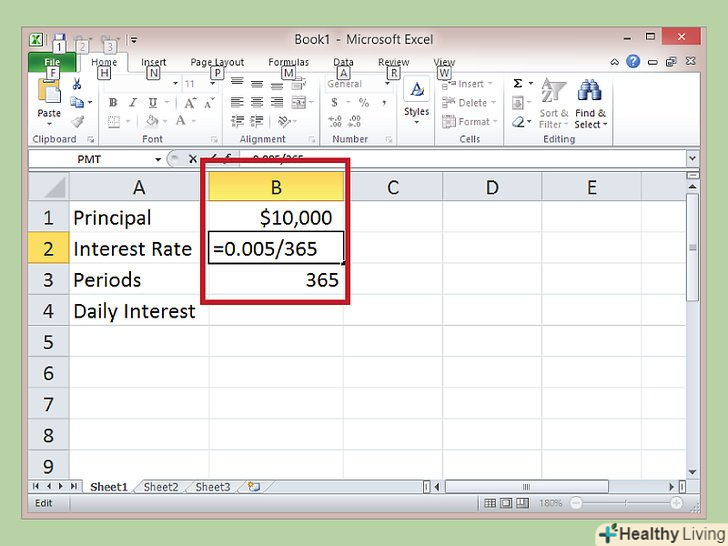Image resolution: width=728 pixels, height=546 pixels.
Task: Open Customize Quick Access Toolbar dropdown
Action: (x=134, y=40)
